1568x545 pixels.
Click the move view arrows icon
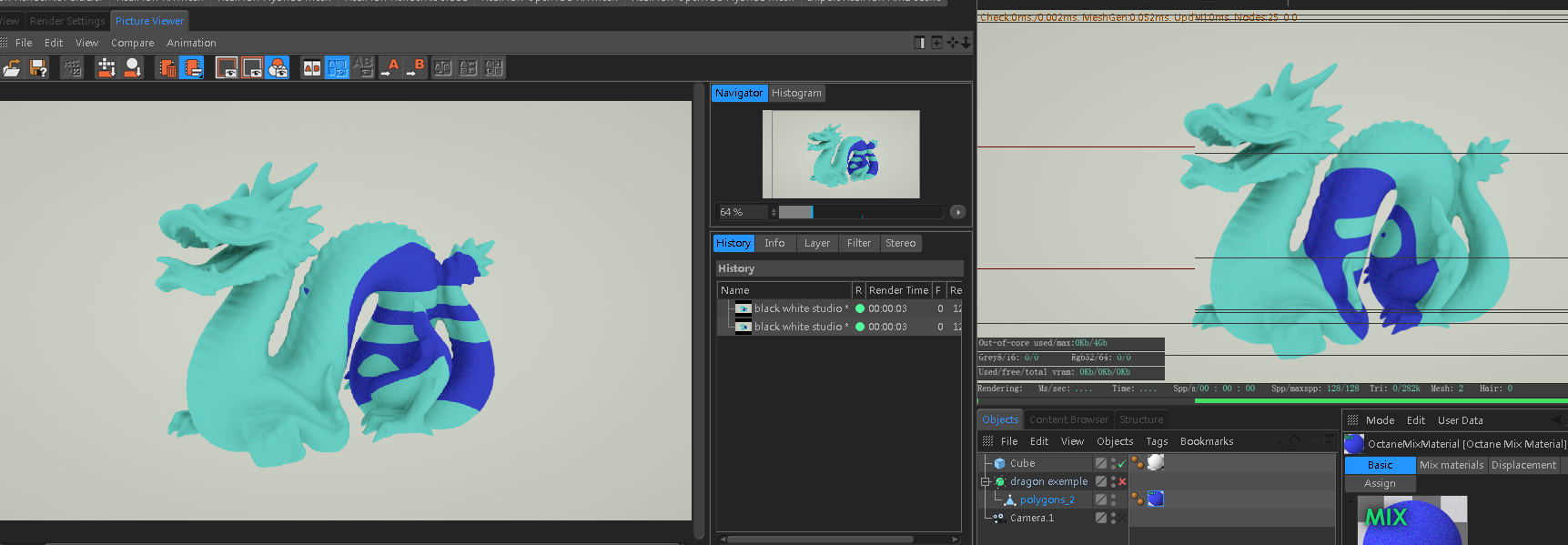click(953, 43)
